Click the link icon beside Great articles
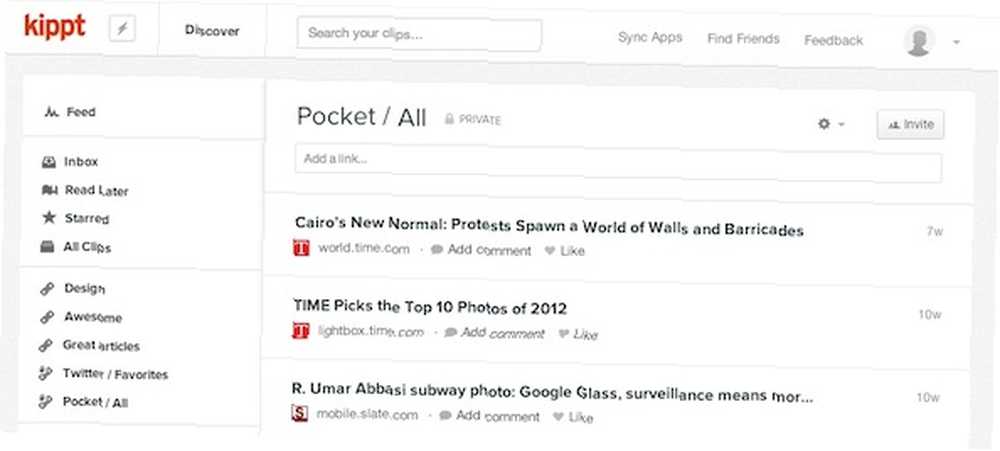Viewport: 1000px width, 451px height. tap(45, 346)
